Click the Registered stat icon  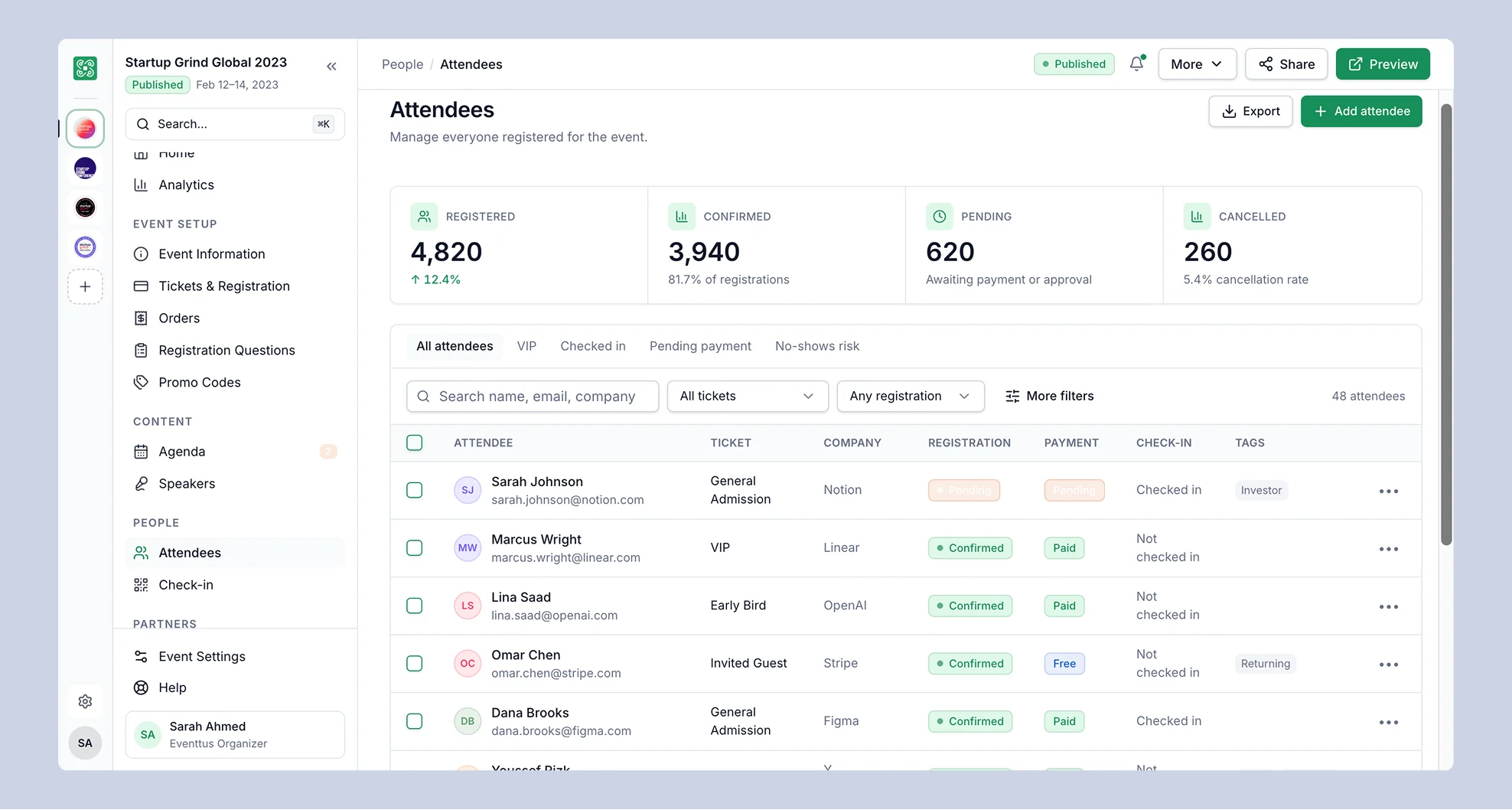[x=424, y=217]
